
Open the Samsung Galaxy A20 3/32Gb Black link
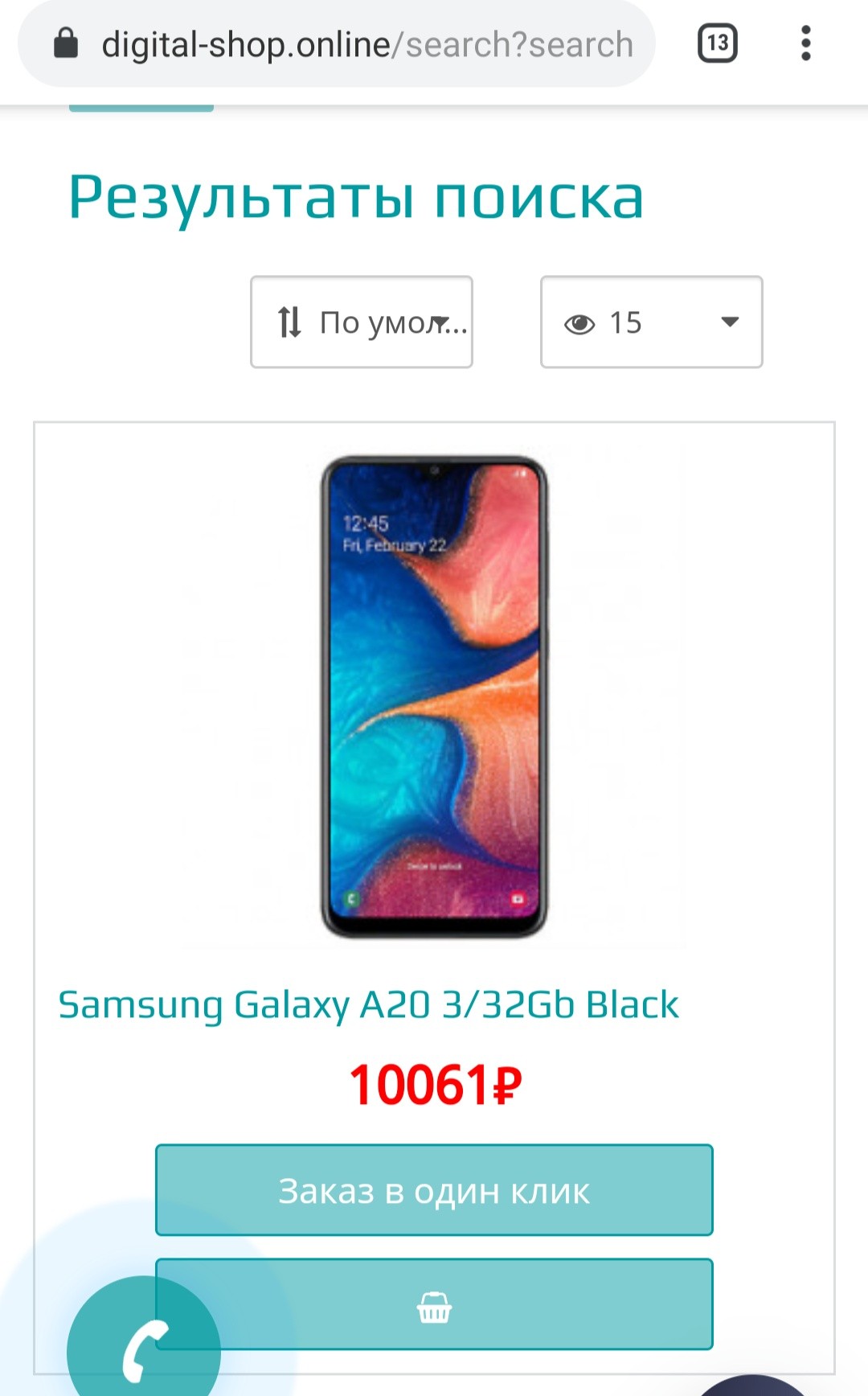click(x=368, y=1005)
